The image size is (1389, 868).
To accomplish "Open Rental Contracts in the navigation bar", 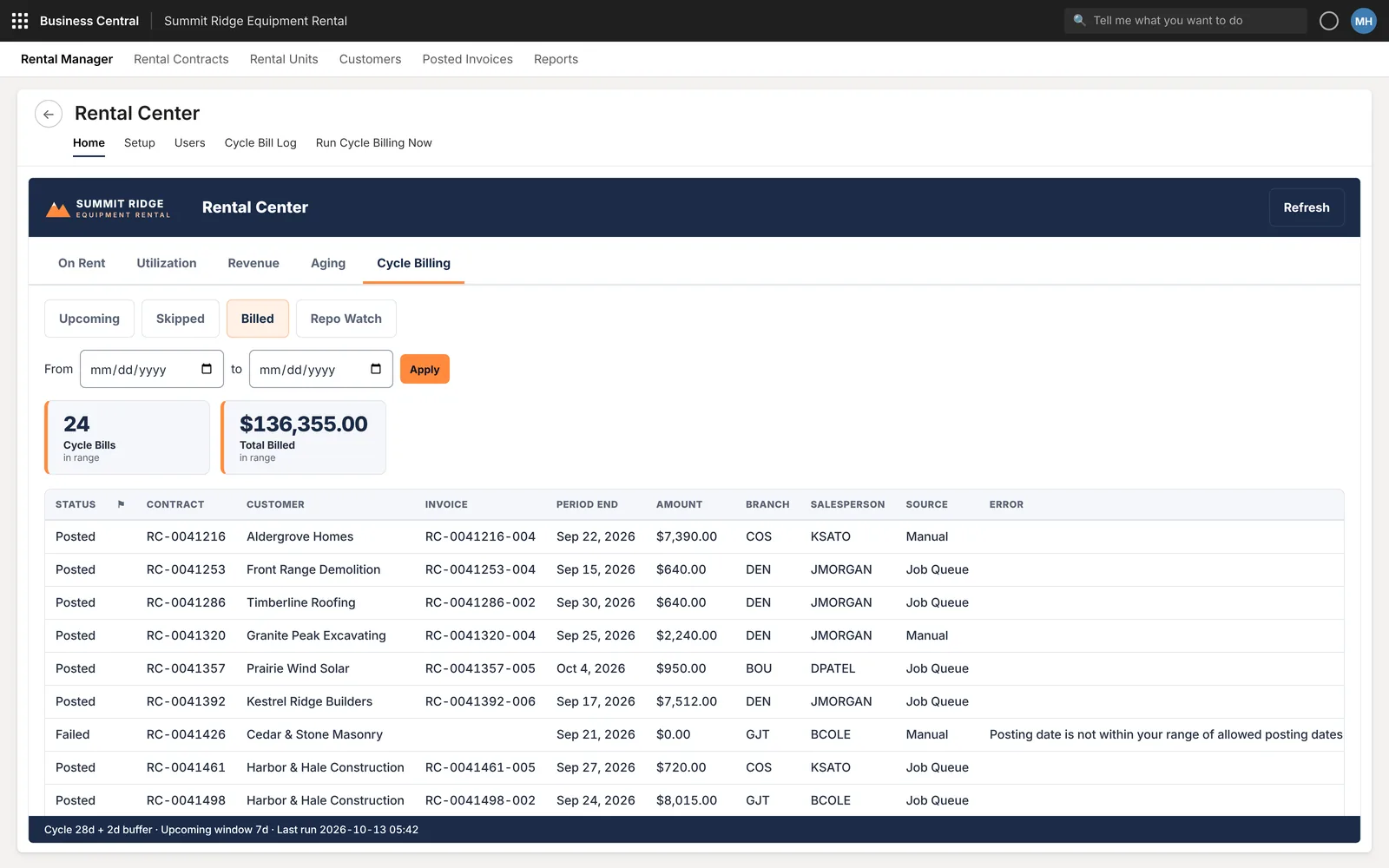I will tap(181, 59).
